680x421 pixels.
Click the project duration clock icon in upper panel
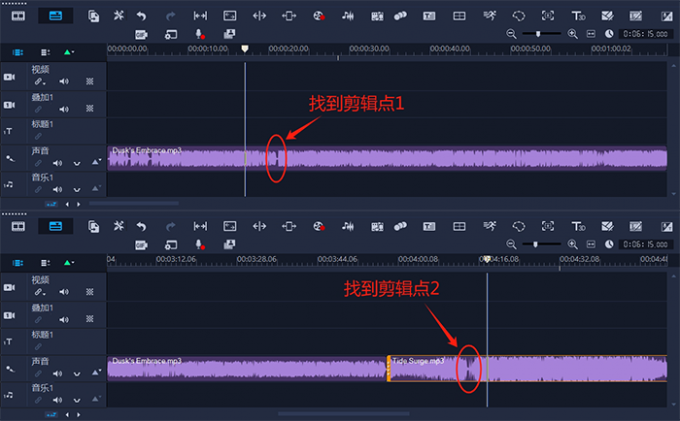coord(609,34)
